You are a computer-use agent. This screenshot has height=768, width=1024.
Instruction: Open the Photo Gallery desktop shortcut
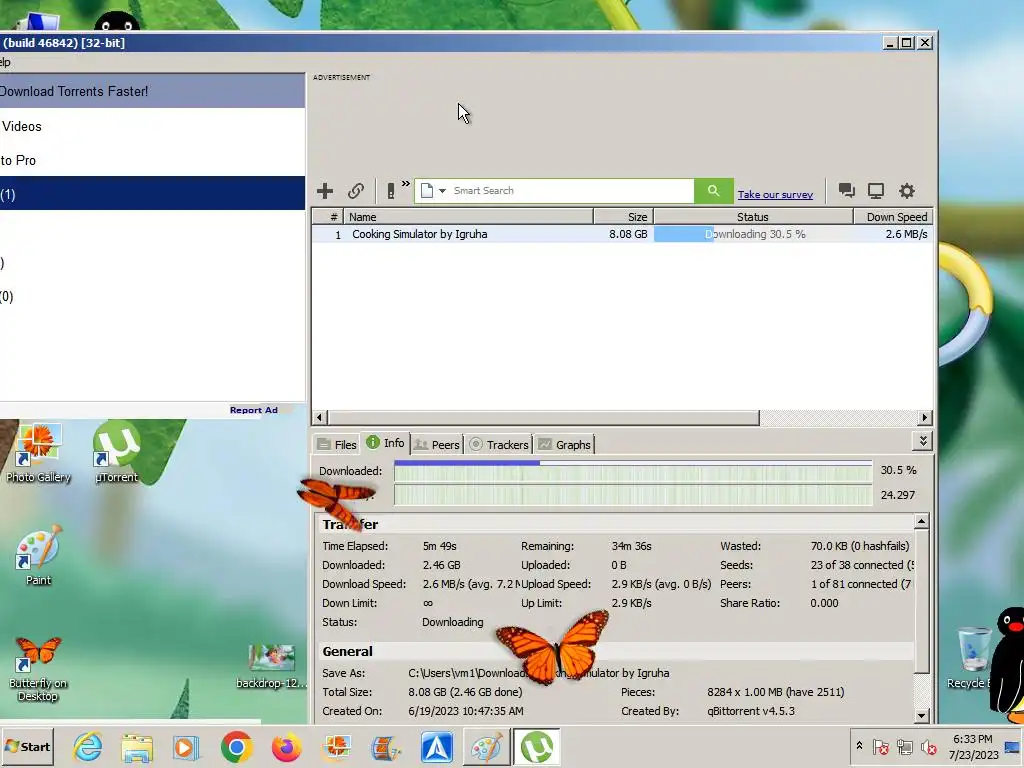tap(38, 453)
